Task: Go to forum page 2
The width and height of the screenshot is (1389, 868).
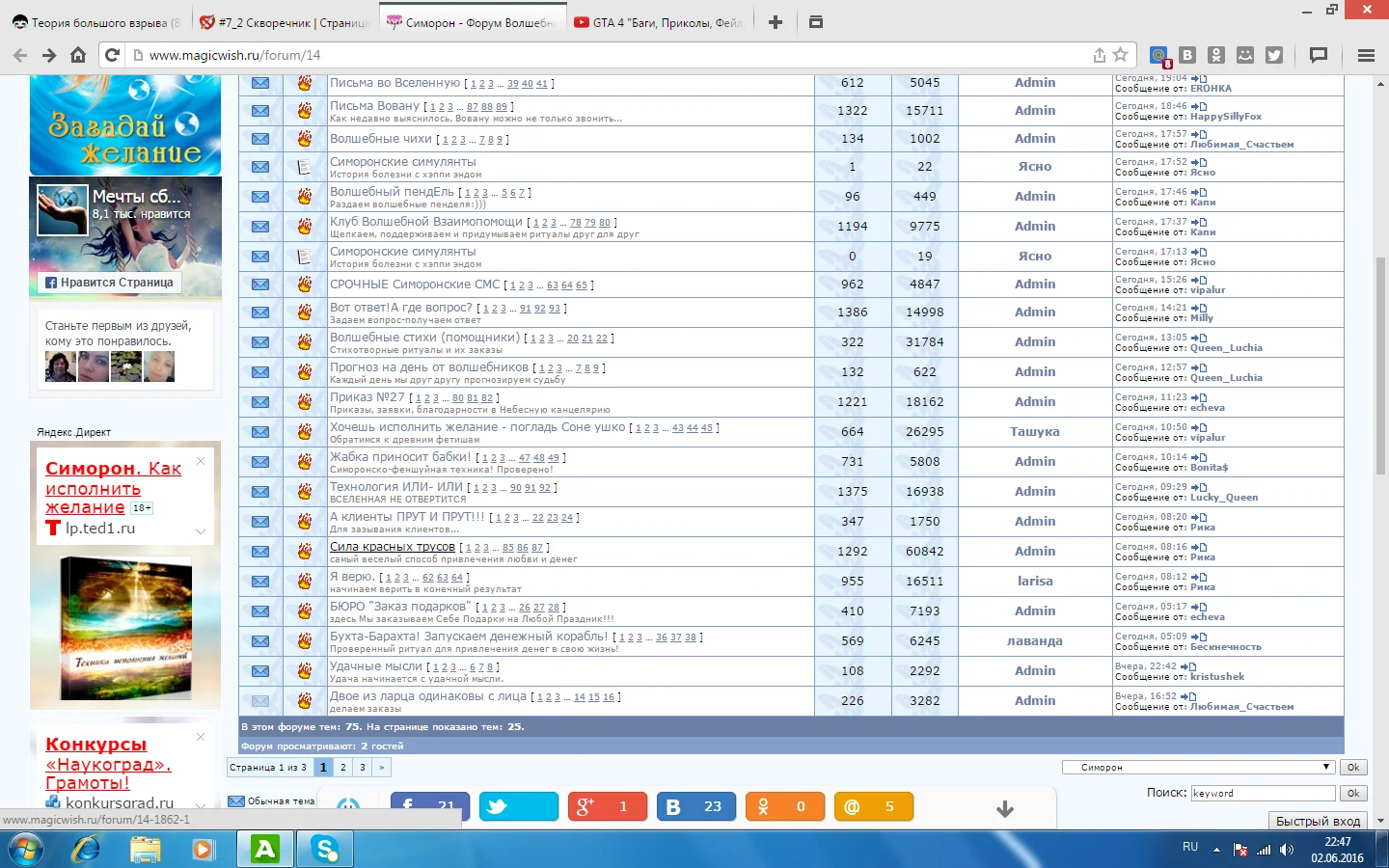Action: [342, 768]
